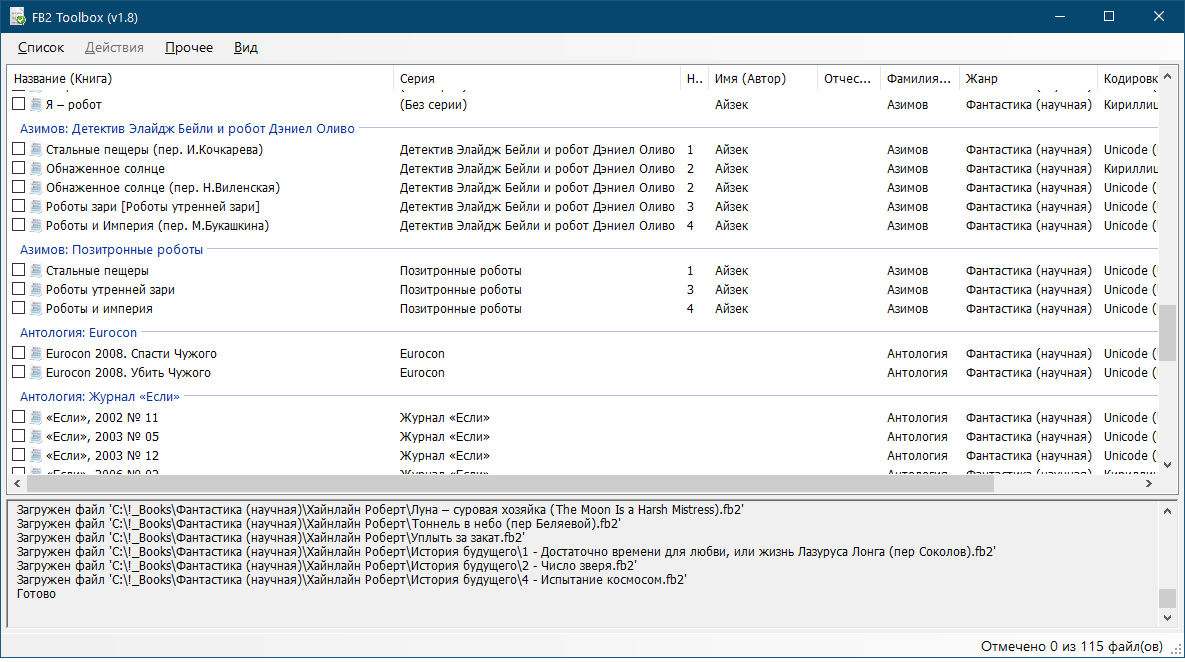The height and width of the screenshot is (662, 1185).
Task: Collapse the 'Антология: Eurocon' group header
Action: 78,332
